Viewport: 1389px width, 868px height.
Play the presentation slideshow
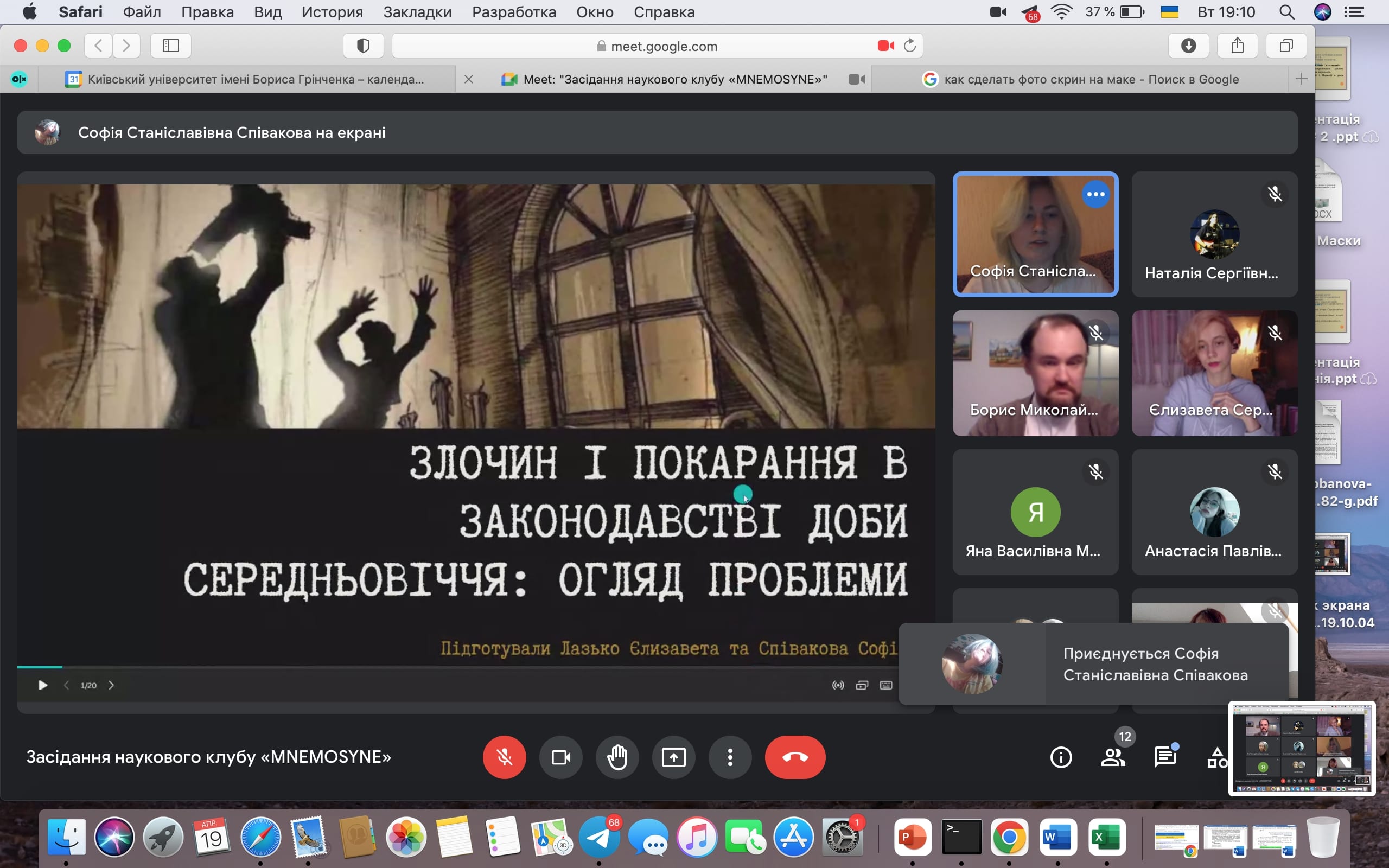pos(42,685)
